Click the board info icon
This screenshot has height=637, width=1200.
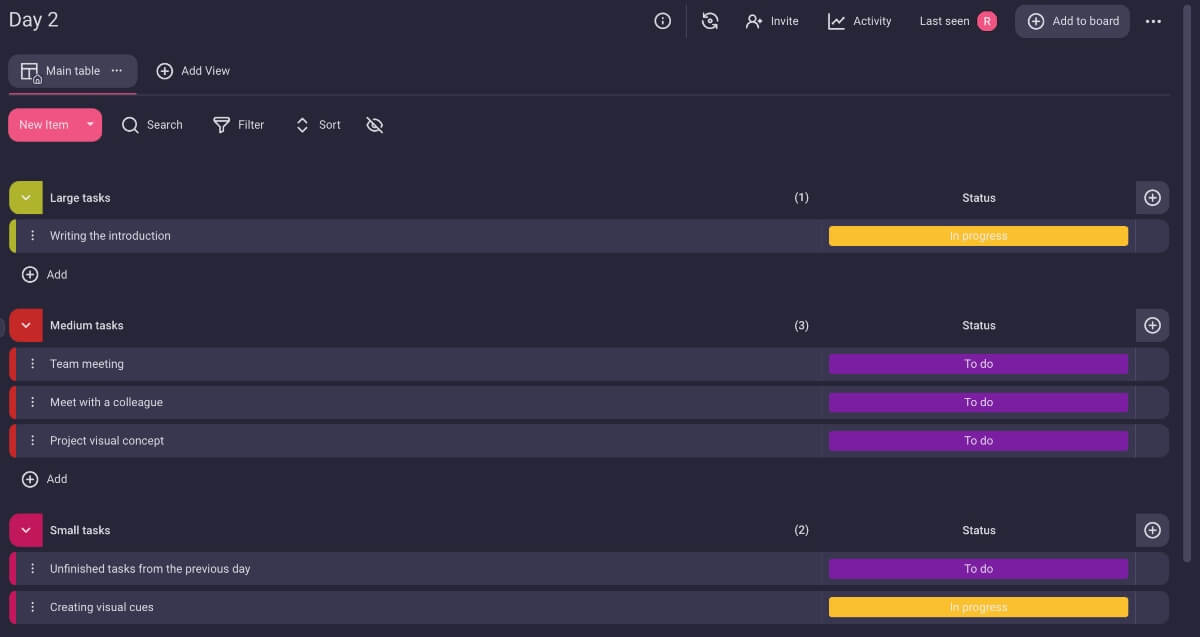(x=662, y=21)
